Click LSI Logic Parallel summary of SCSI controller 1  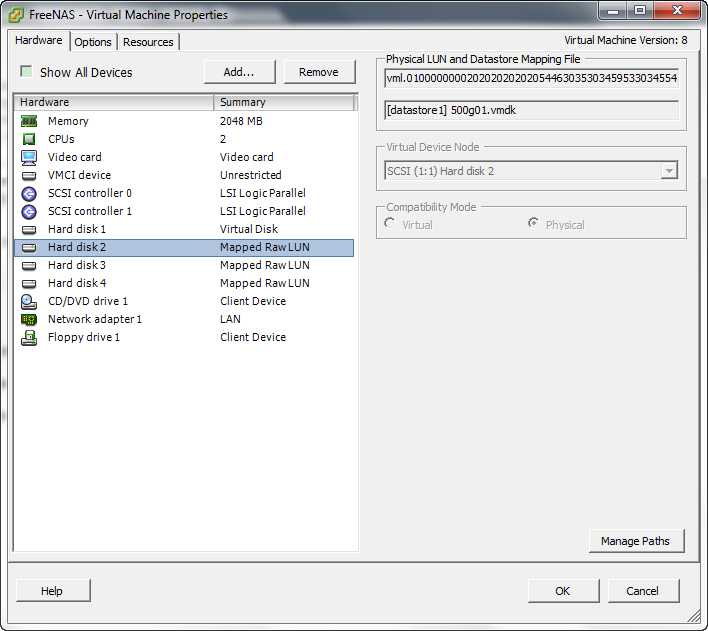coord(263,211)
